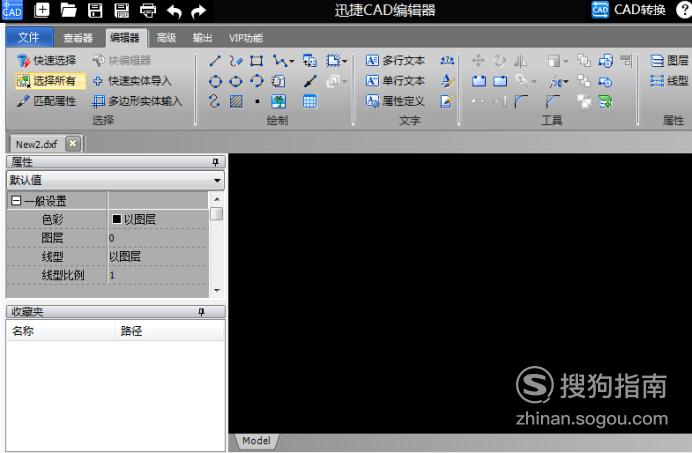Insert an image with palm-tree icon
692x453 pixels.
pyautogui.click(x=278, y=102)
